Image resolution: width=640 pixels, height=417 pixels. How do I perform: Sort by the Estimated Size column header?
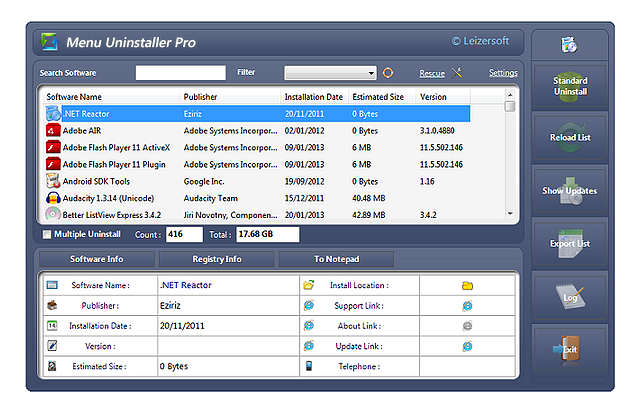pos(382,97)
